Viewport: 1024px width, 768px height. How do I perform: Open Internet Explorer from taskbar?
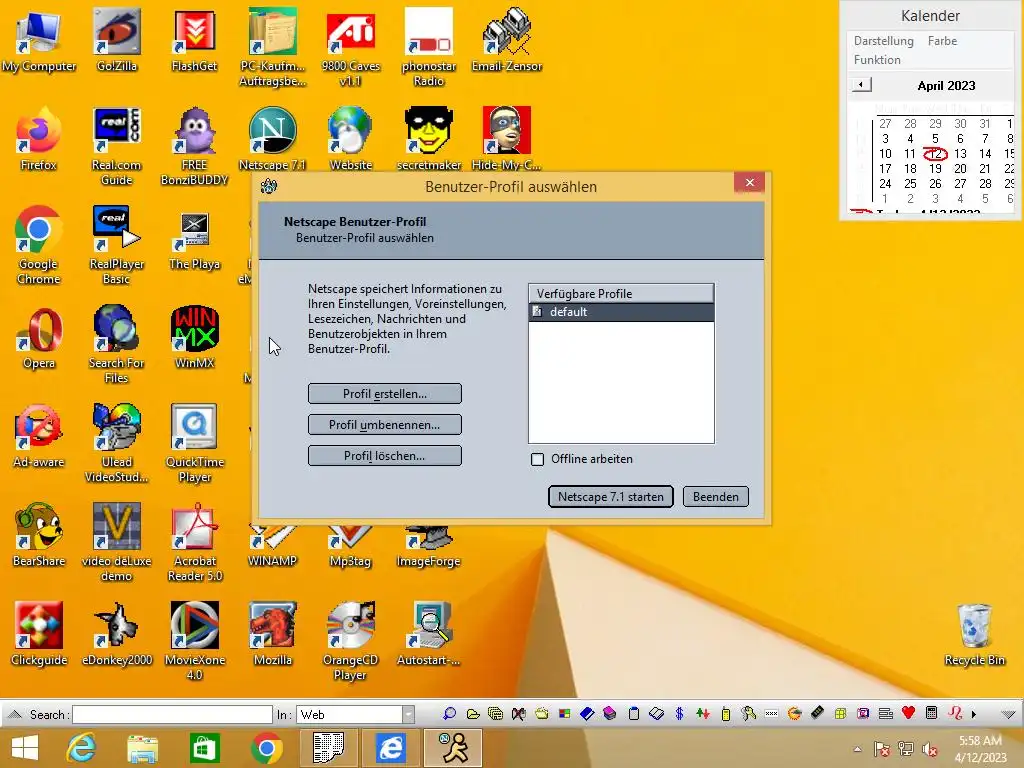pos(81,748)
